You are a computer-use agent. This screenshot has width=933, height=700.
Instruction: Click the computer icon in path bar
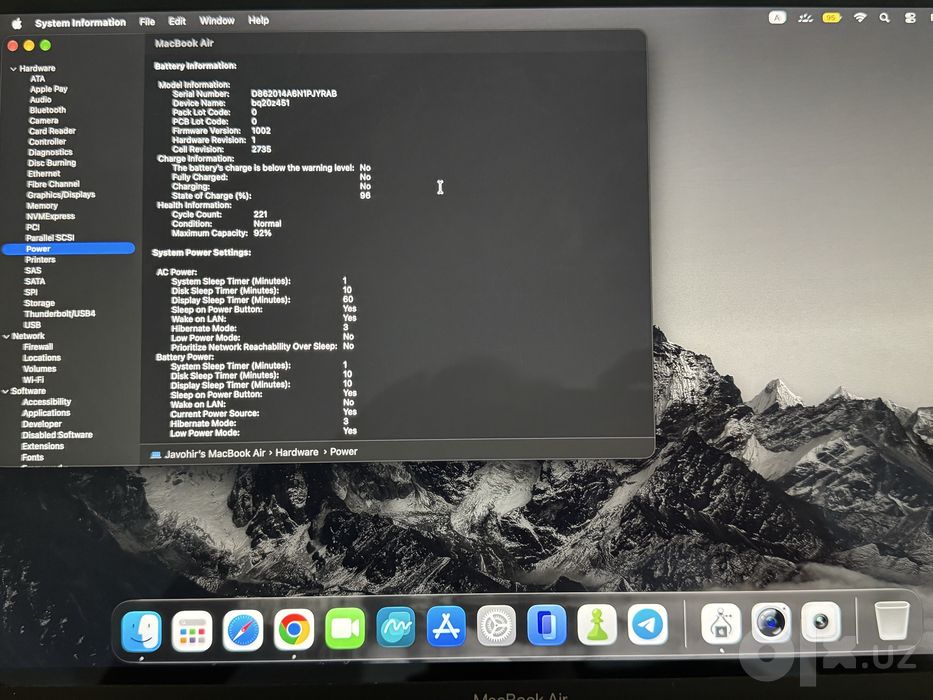coord(156,455)
